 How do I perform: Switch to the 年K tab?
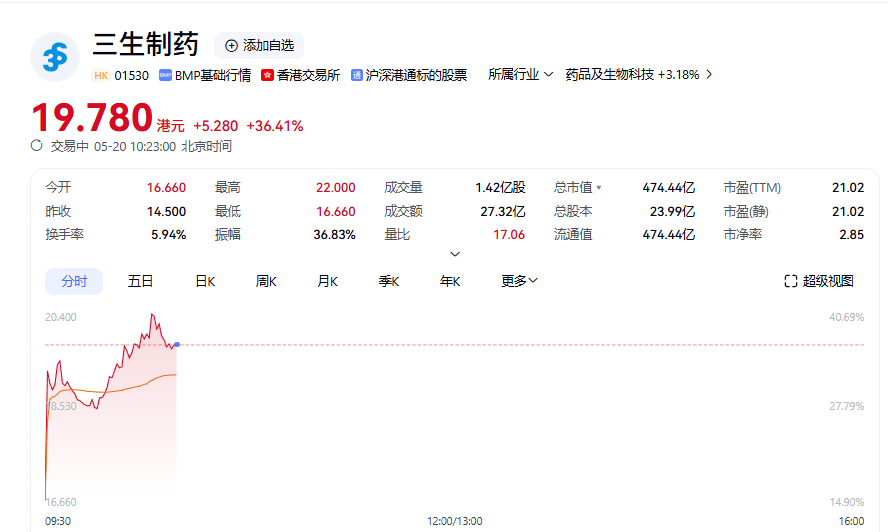pos(450,281)
